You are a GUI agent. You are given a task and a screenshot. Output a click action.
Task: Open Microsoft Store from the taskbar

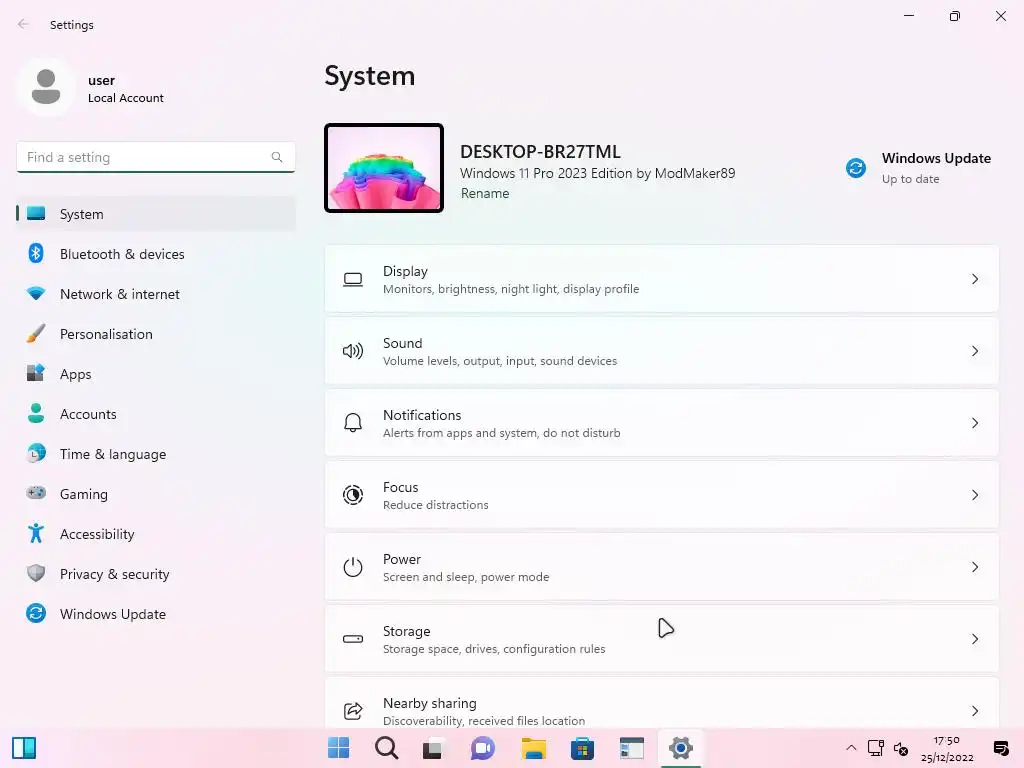coord(582,748)
